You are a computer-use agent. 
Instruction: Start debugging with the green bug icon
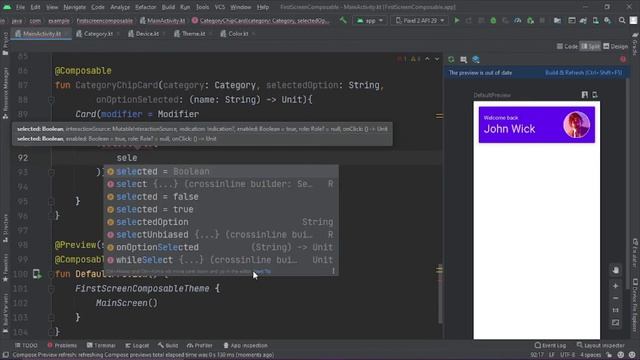pyautogui.click(x=493, y=20)
